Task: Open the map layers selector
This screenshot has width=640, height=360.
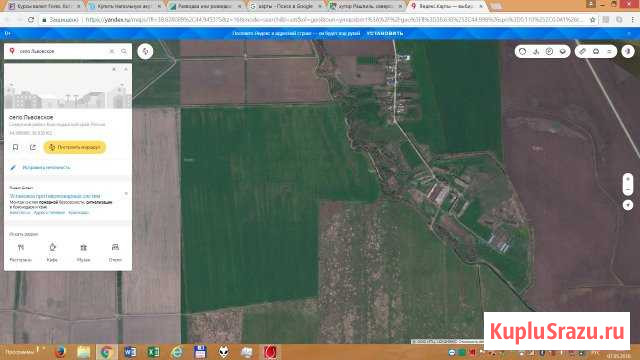Action: pos(563,51)
